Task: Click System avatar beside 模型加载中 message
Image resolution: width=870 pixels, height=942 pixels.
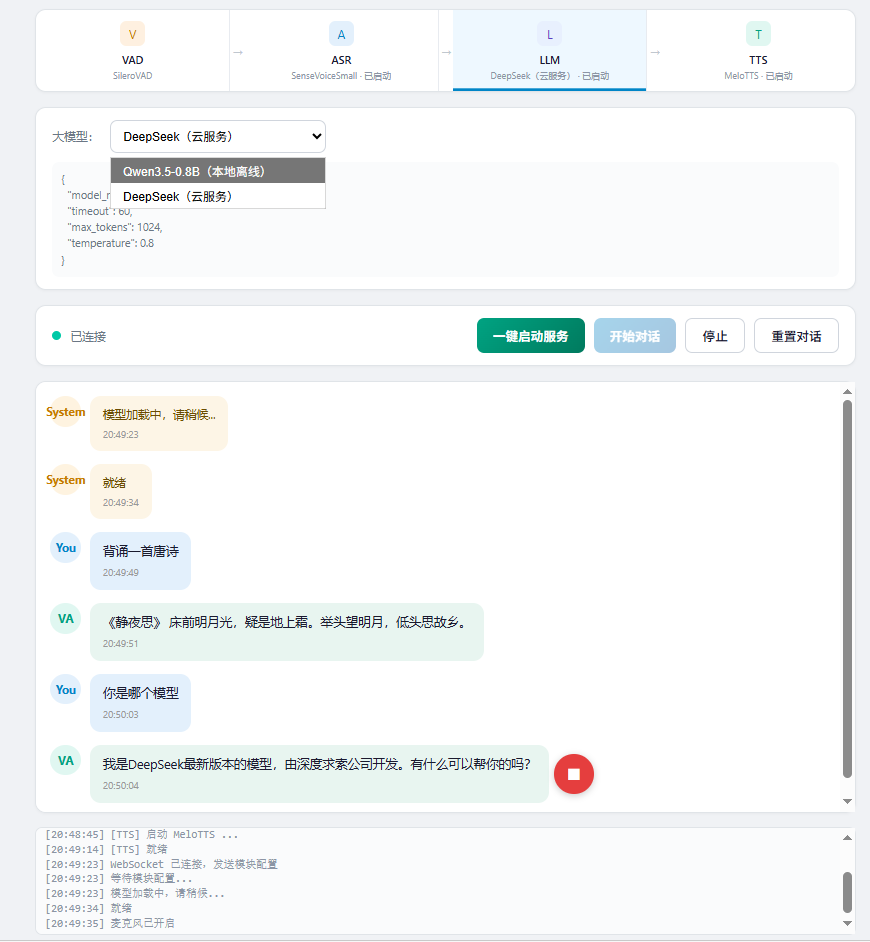Action: (x=65, y=412)
